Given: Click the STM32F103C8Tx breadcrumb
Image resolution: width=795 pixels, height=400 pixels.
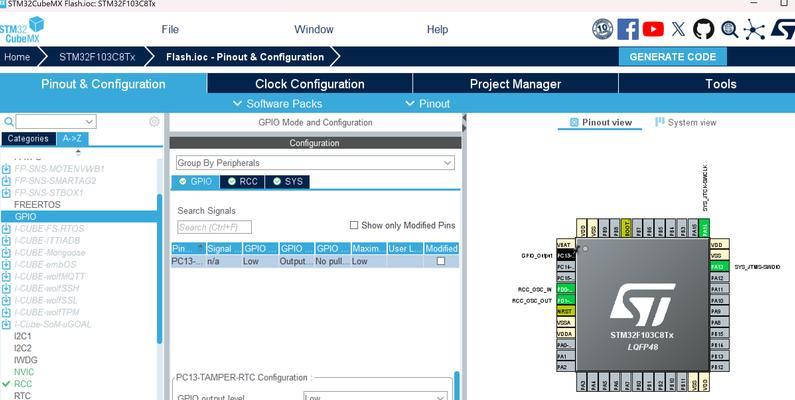Looking at the screenshot, I should tap(97, 57).
